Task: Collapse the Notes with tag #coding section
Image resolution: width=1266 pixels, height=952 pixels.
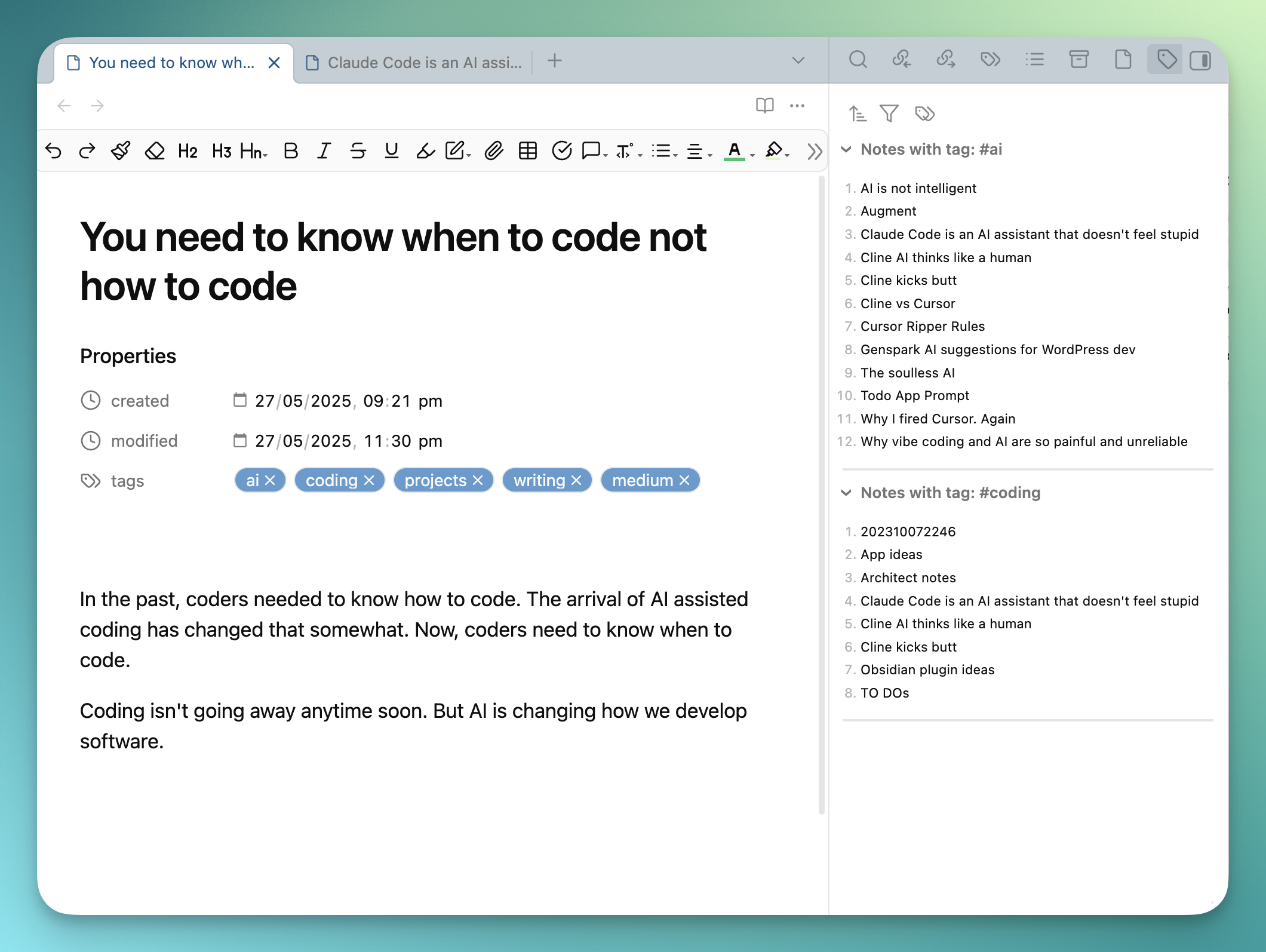Action: pyautogui.click(x=846, y=493)
